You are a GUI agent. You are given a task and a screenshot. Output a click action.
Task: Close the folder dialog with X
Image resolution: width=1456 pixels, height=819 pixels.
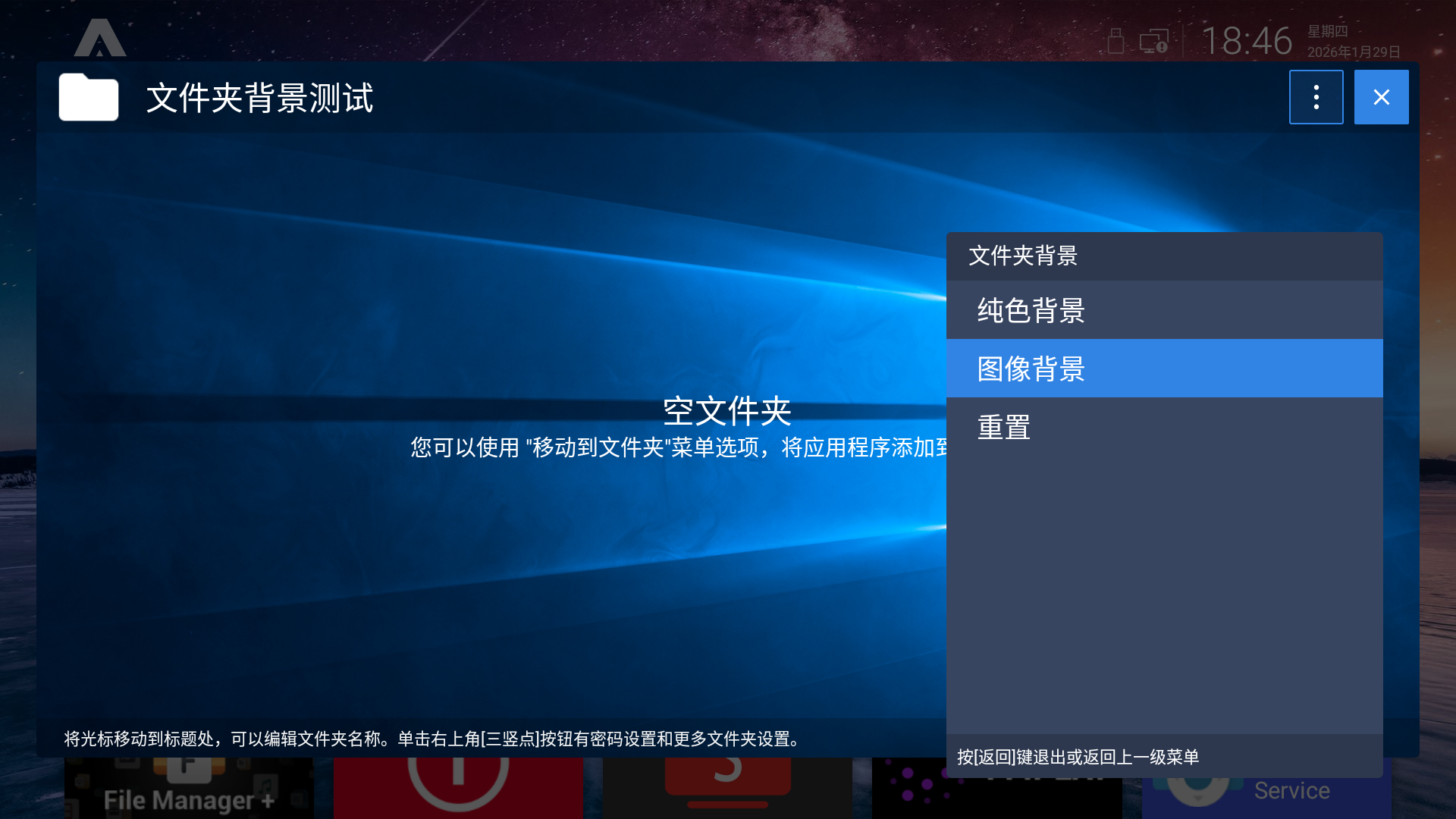[x=1381, y=97]
